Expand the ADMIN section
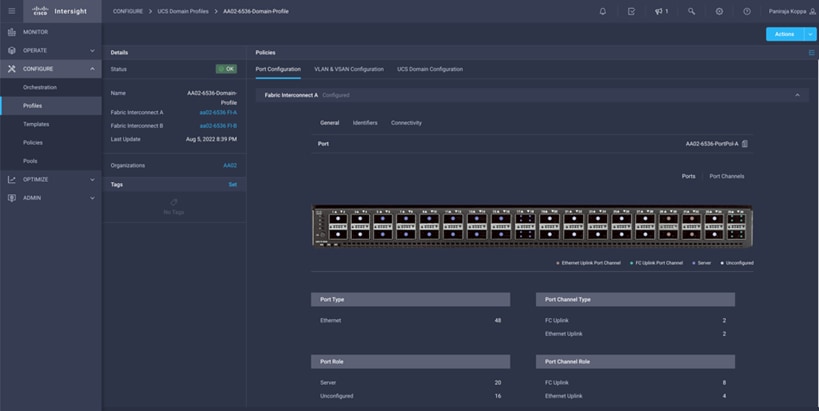 pyautogui.click(x=92, y=198)
